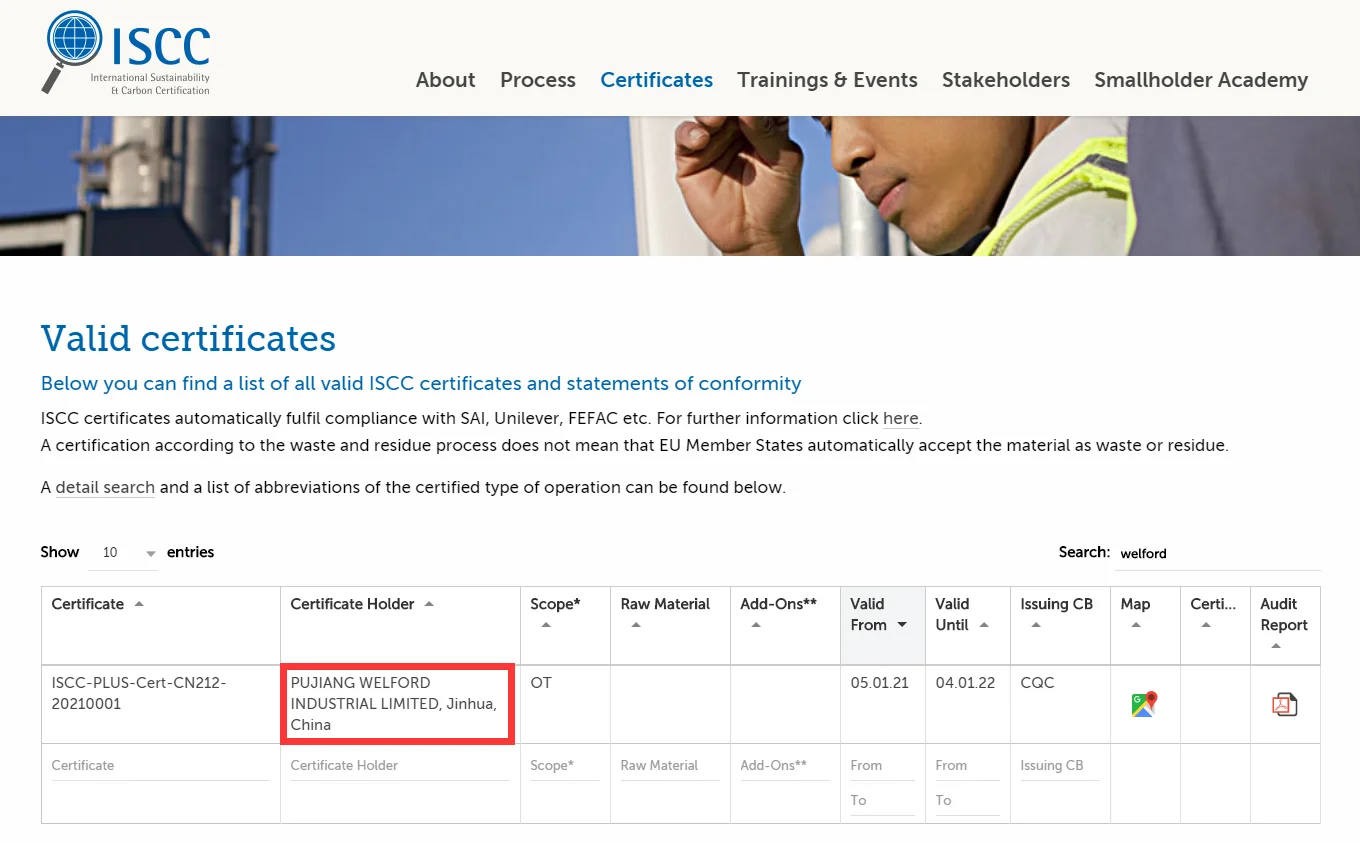Click the ISCC logo
The width and height of the screenshot is (1360, 843).
tap(127, 53)
